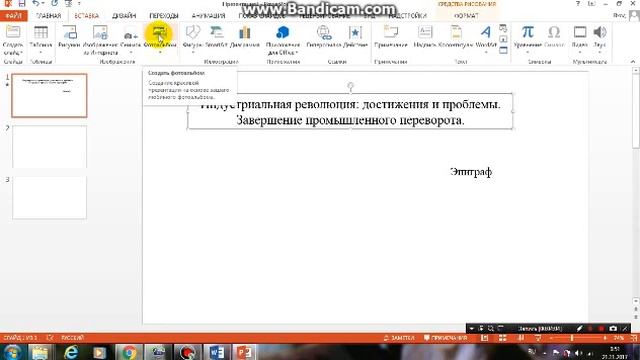
Task: Switch to Slide Sorter view in status bar
Action: (502, 338)
